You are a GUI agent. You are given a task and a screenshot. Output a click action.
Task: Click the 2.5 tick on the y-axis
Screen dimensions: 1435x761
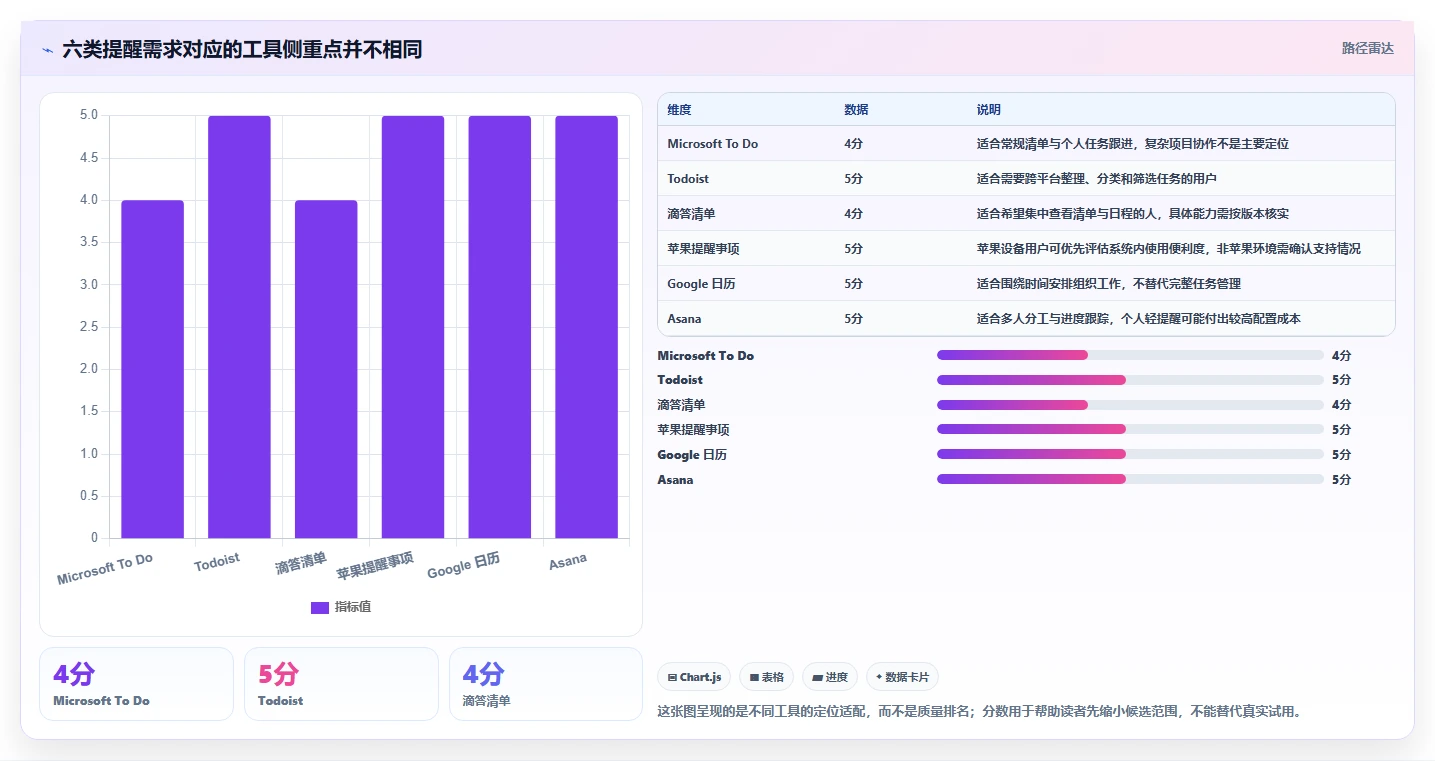pyautogui.click(x=89, y=327)
